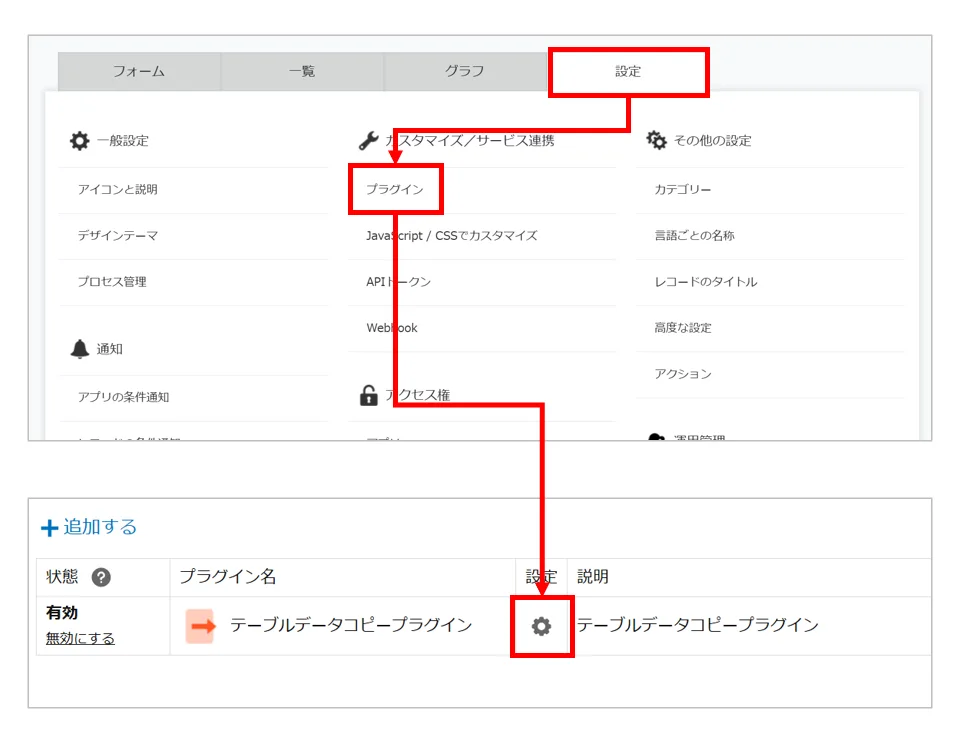Click the wrench icon for カスタマイズ/サービス連携
The width and height of the screenshot is (964, 736).
click(368, 141)
